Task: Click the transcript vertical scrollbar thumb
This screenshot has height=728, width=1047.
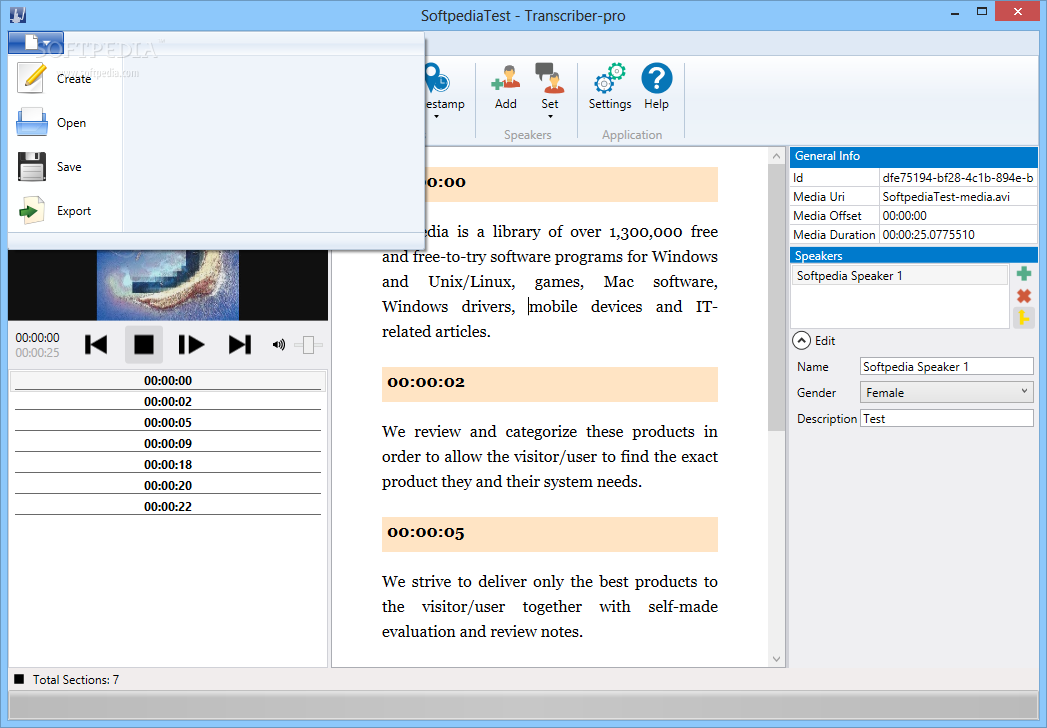Action: (776, 297)
